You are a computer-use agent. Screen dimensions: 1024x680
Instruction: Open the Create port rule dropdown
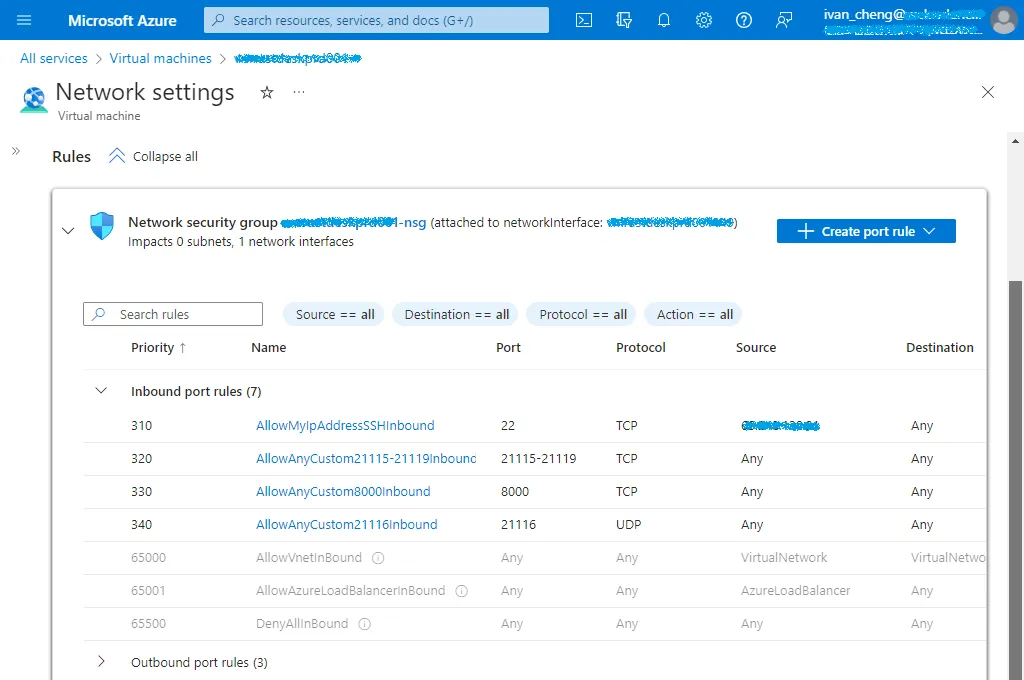point(866,231)
